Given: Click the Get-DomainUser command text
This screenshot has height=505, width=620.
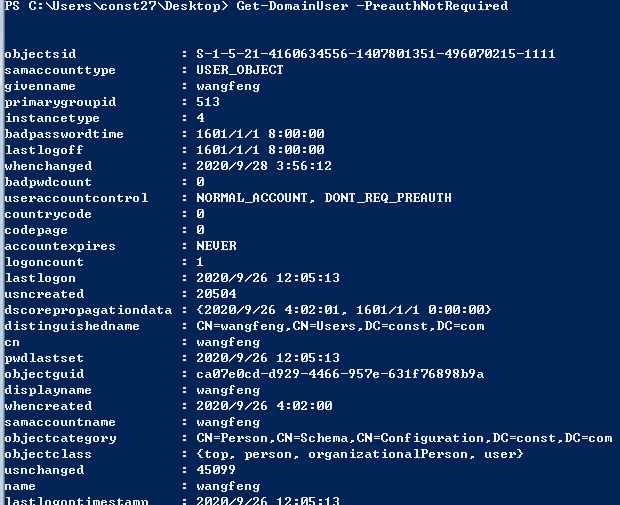Looking at the screenshot, I should tap(292, 6).
